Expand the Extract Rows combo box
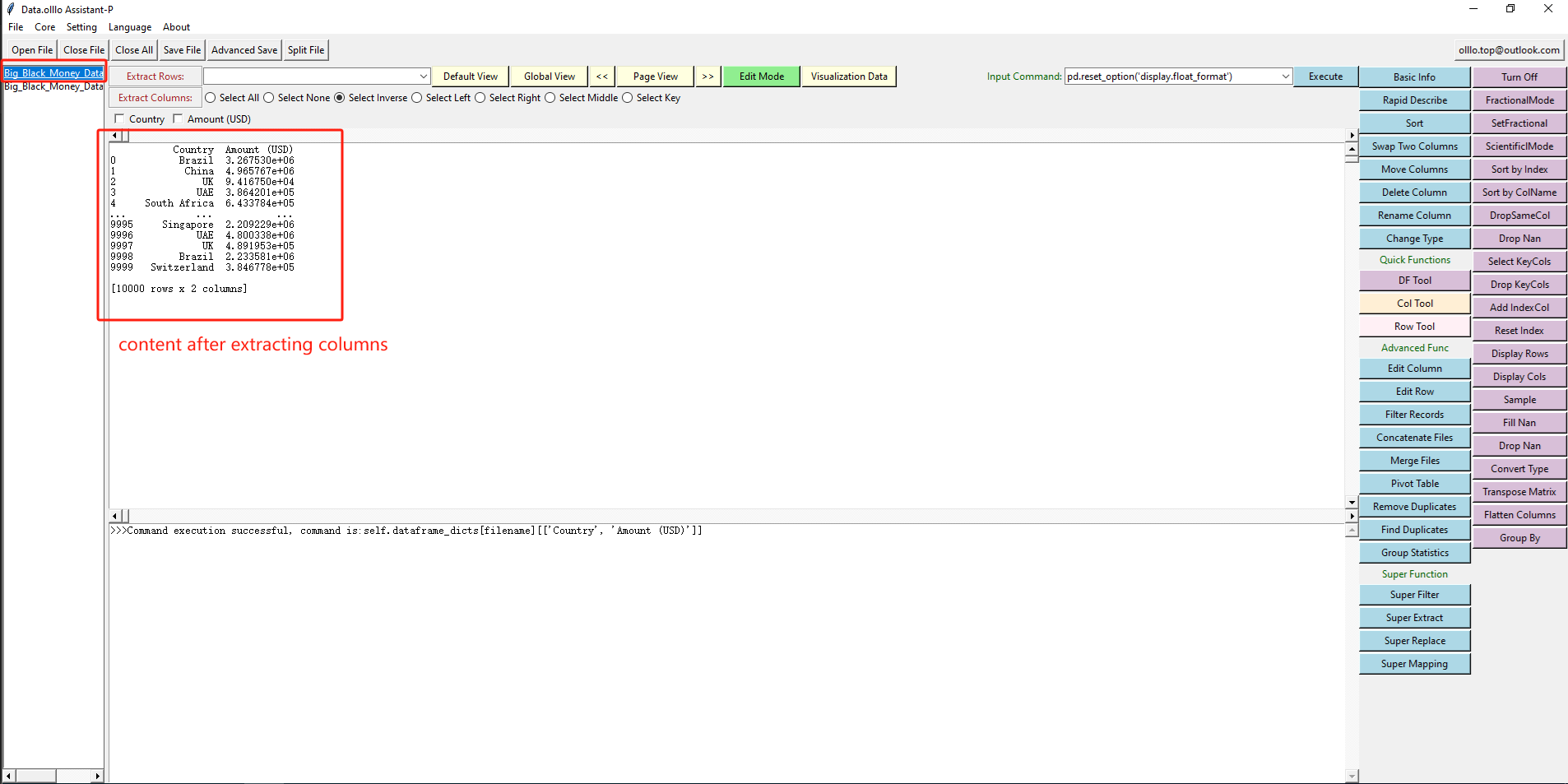The width and height of the screenshot is (1568, 784). coord(424,77)
